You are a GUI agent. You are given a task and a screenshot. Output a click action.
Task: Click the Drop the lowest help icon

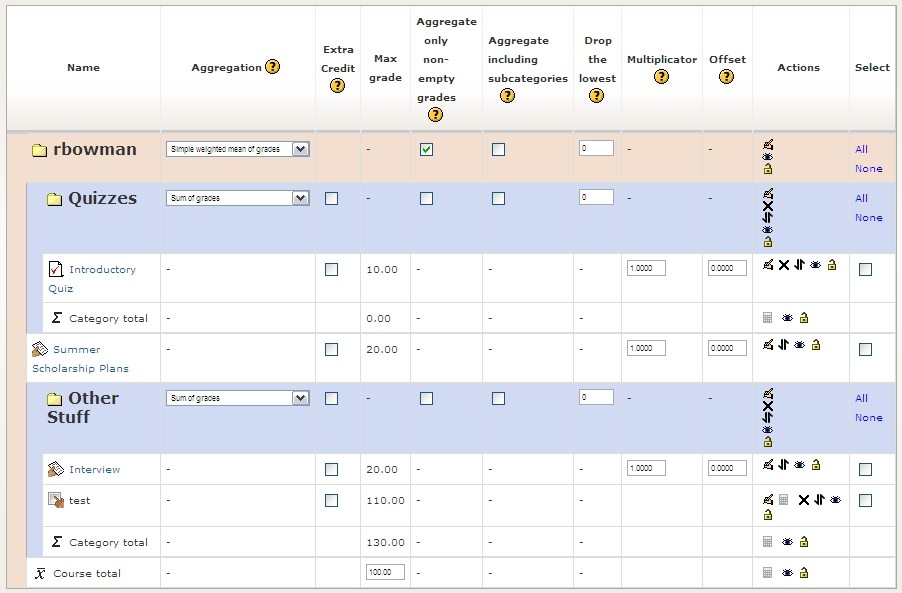(597, 96)
